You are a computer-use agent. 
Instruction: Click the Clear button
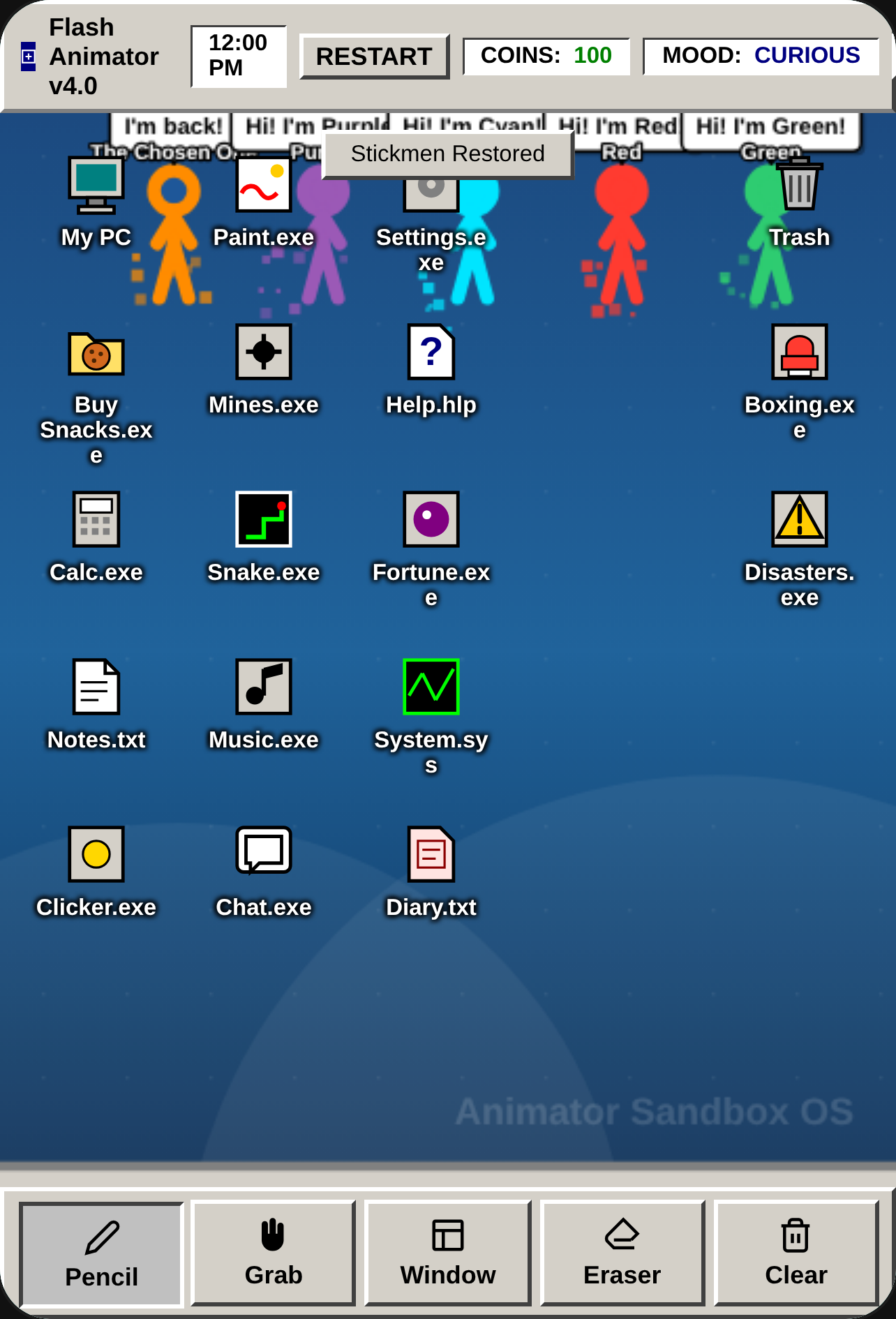point(796,1253)
